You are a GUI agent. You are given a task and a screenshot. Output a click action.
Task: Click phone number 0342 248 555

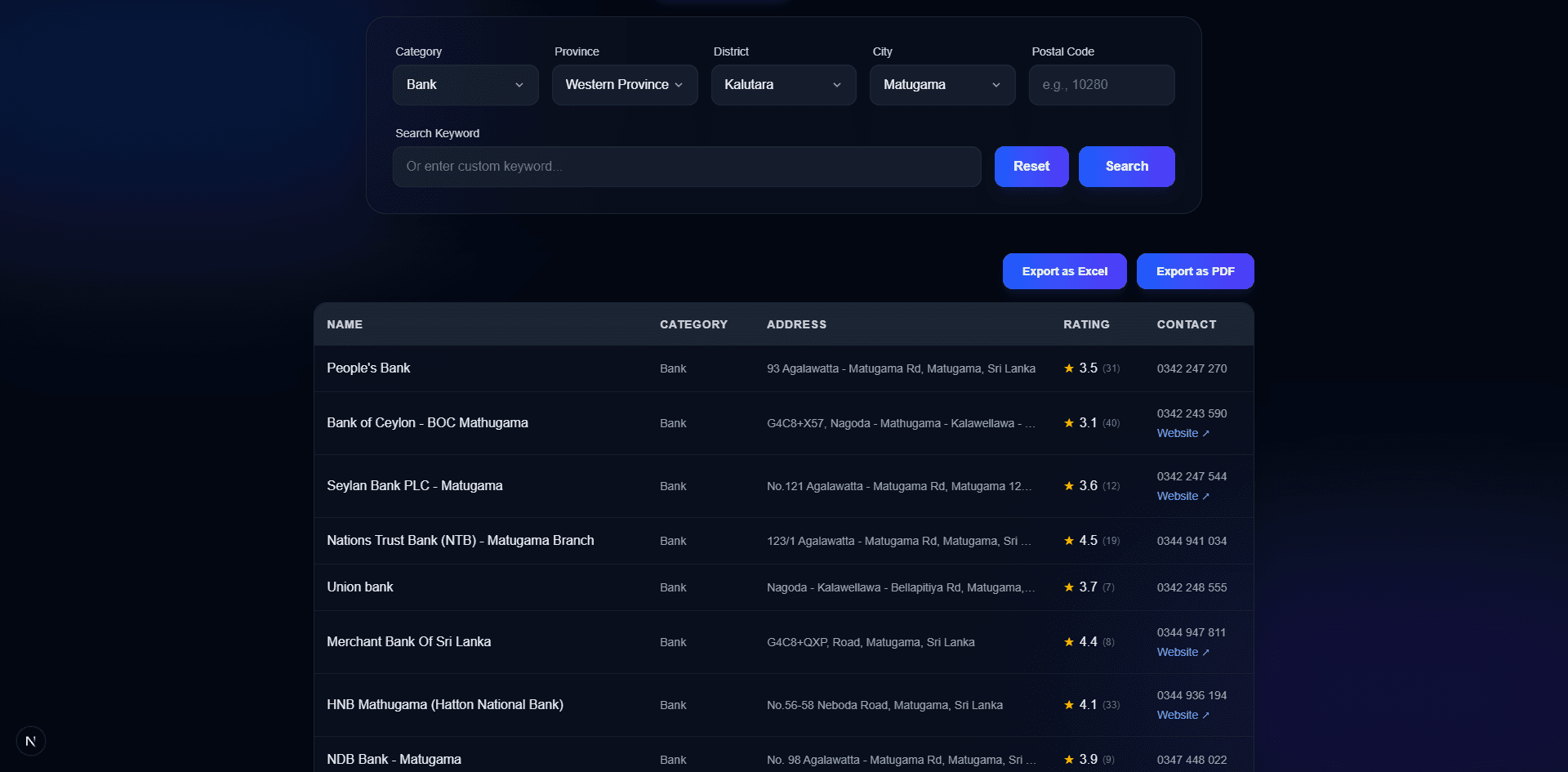(x=1192, y=587)
